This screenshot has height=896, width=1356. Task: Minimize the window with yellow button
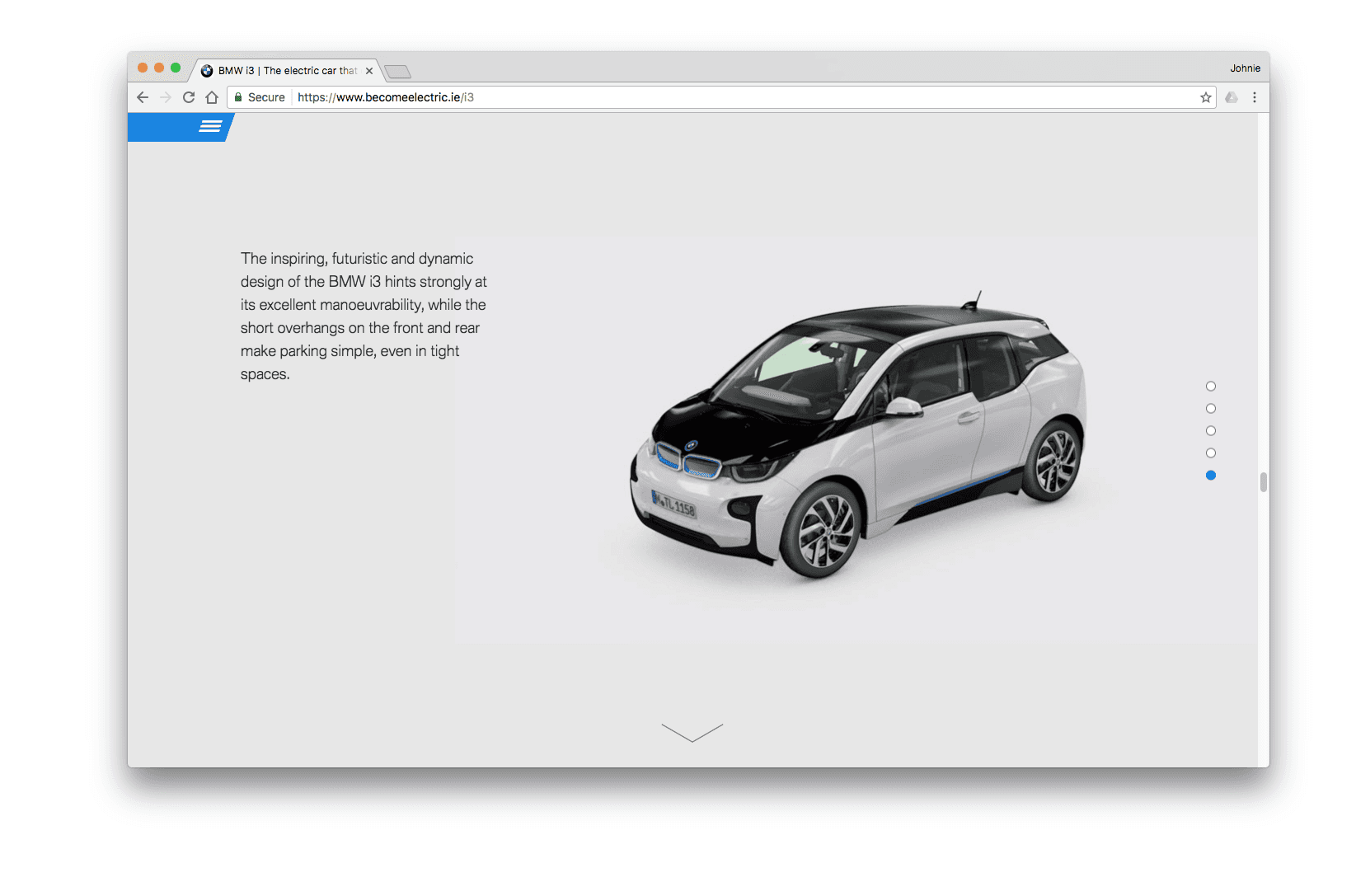point(159,68)
